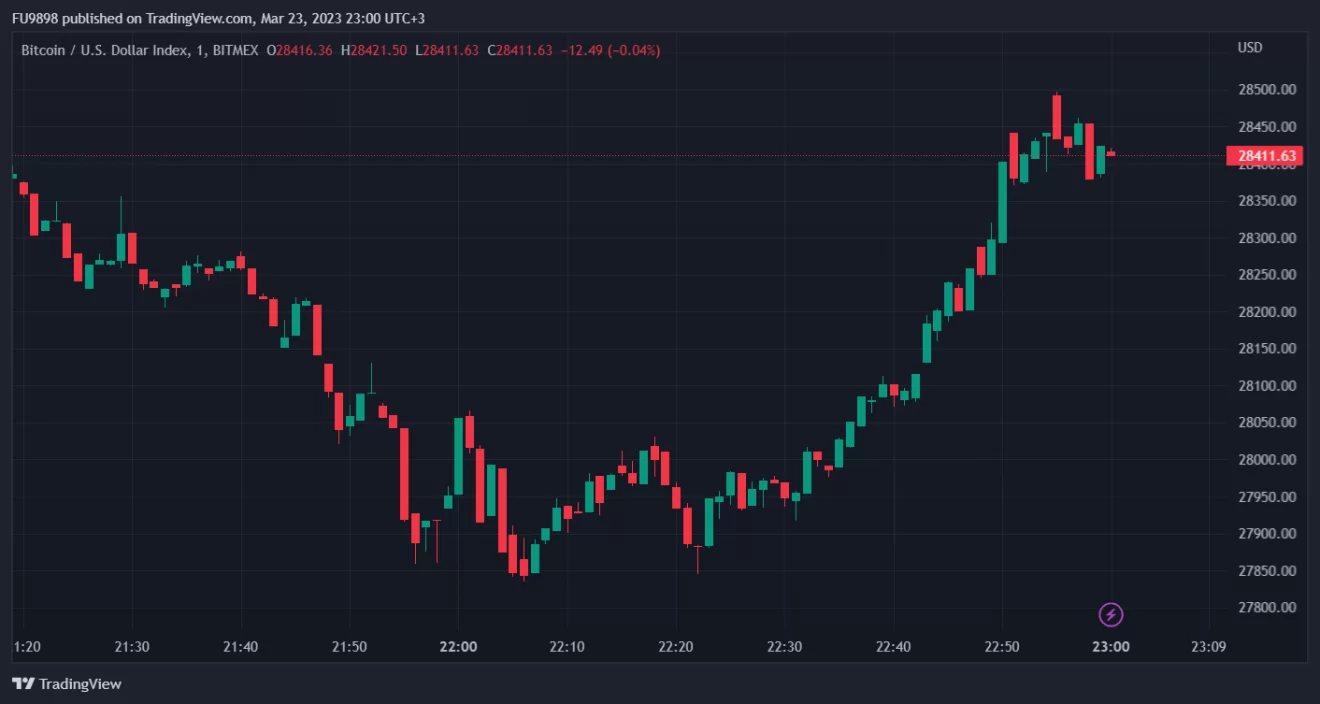Click the purple lightning bolt icon
Image resolution: width=1320 pixels, height=704 pixels.
click(x=1111, y=614)
